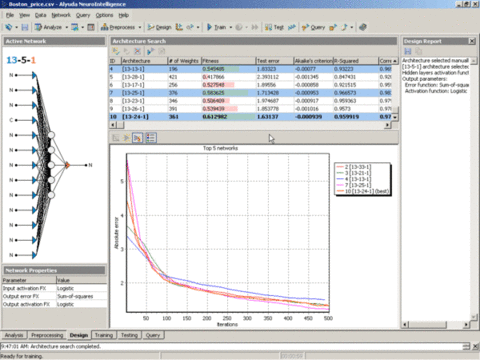This screenshot has width=480, height=360.
Task: Sort by Fitness column header
Action: point(228,61)
